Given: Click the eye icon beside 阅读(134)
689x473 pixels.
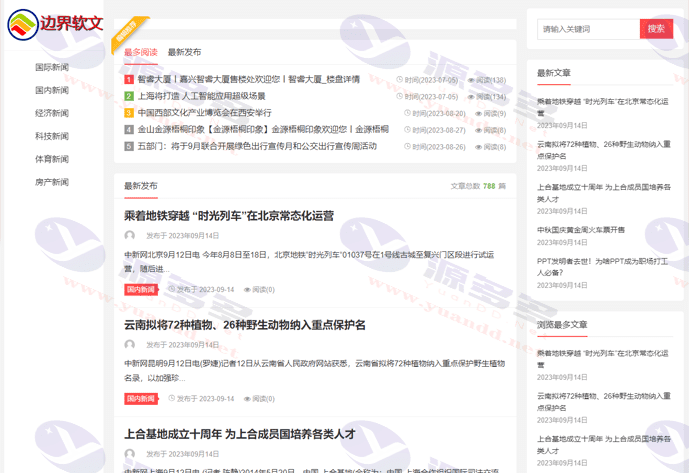Looking at the screenshot, I should click(471, 97).
